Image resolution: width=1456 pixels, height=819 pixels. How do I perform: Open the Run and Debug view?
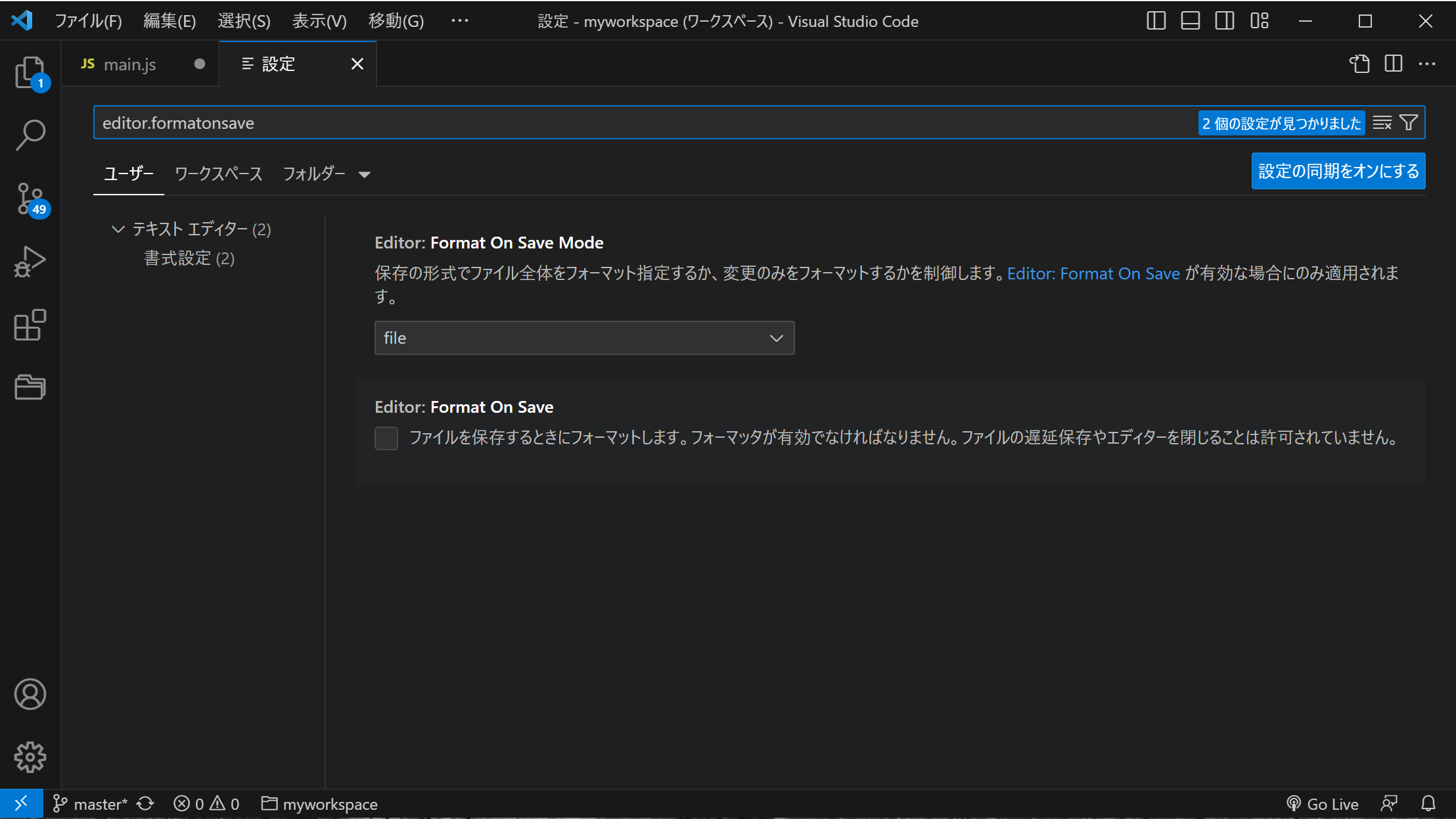pyautogui.click(x=30, y=262)
